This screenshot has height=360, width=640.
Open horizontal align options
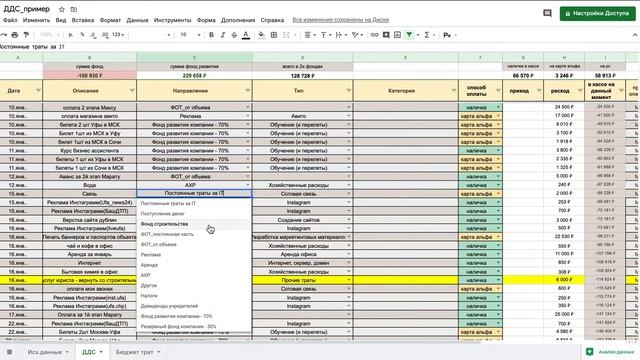[310, 35]
